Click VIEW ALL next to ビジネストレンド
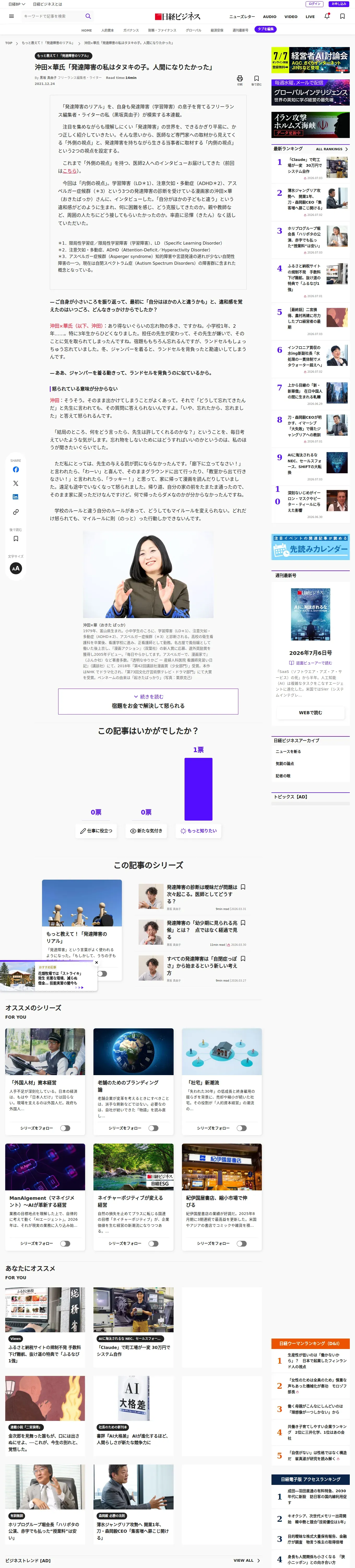 [246, 1560]
